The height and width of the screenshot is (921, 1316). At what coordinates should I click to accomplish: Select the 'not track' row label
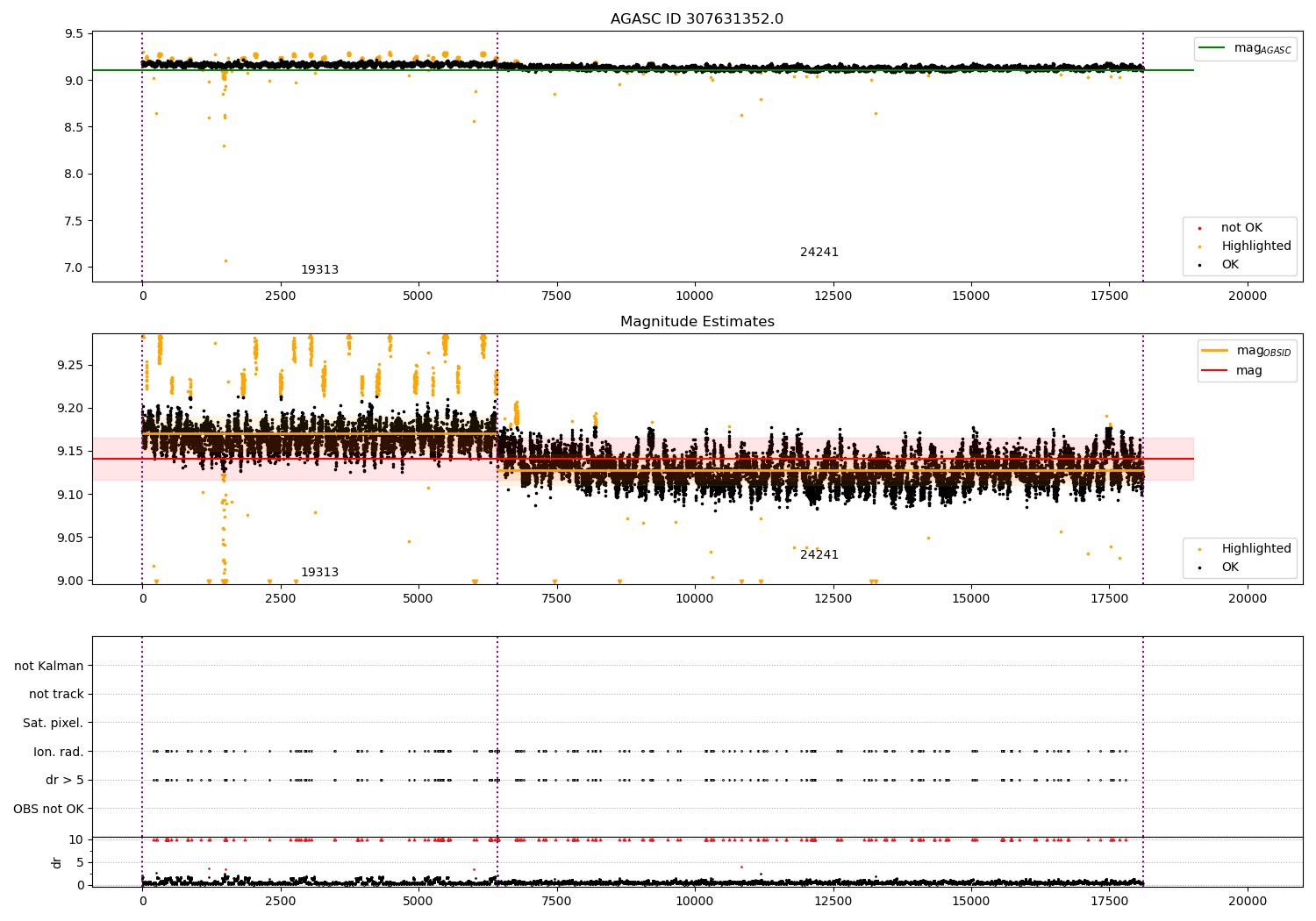point(56,695)
